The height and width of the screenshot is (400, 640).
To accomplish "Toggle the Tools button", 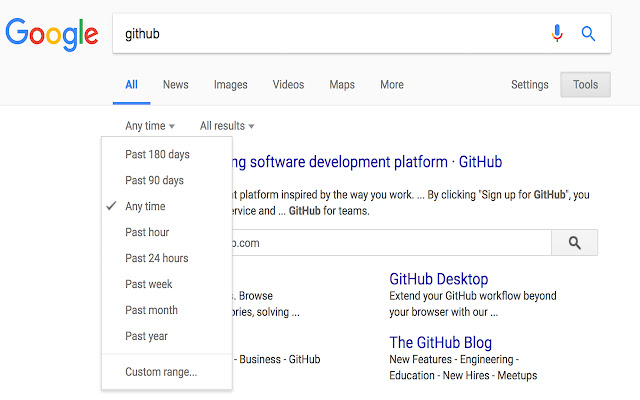I will tap(585, 84).
